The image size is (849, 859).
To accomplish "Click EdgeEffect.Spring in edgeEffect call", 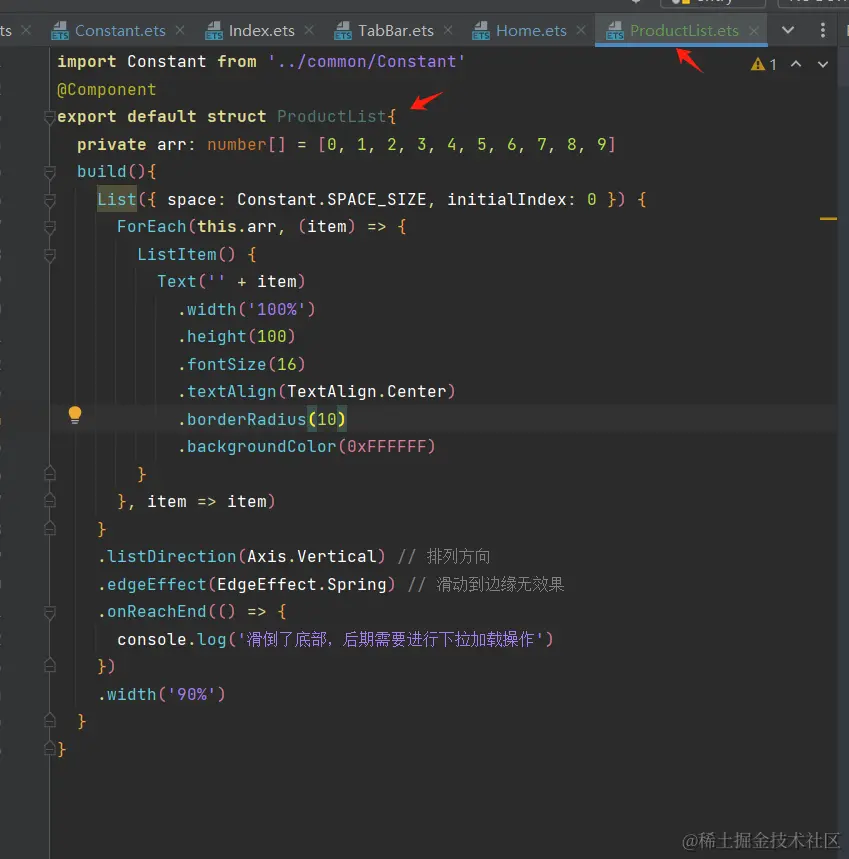I will click(x=302, y=585).
